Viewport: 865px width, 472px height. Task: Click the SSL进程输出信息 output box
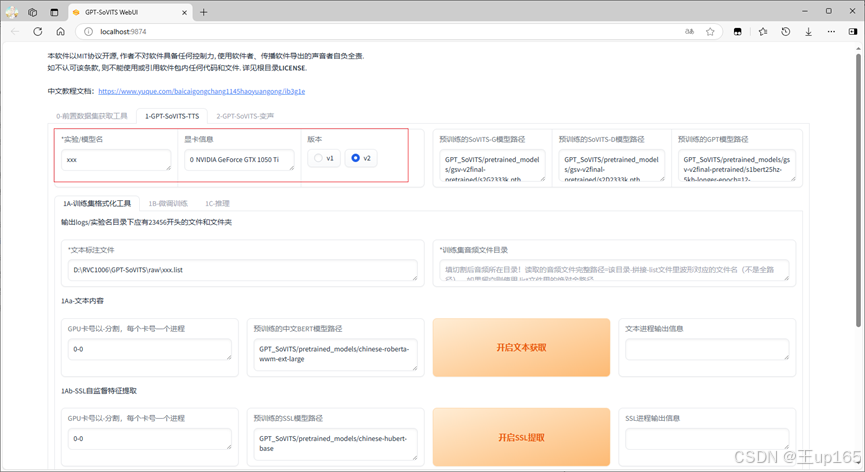pyautogui.click(x=707, y=439)
